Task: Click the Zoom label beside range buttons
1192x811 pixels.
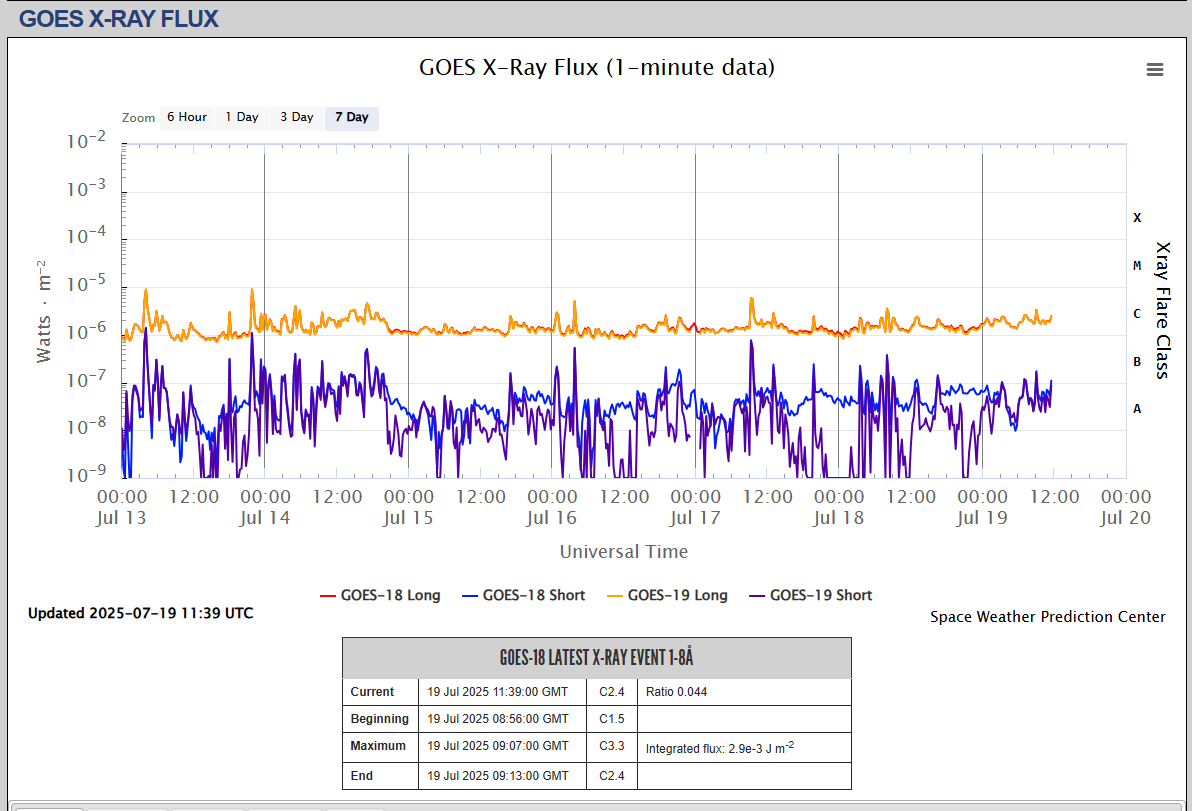Action: click(138, 118)
